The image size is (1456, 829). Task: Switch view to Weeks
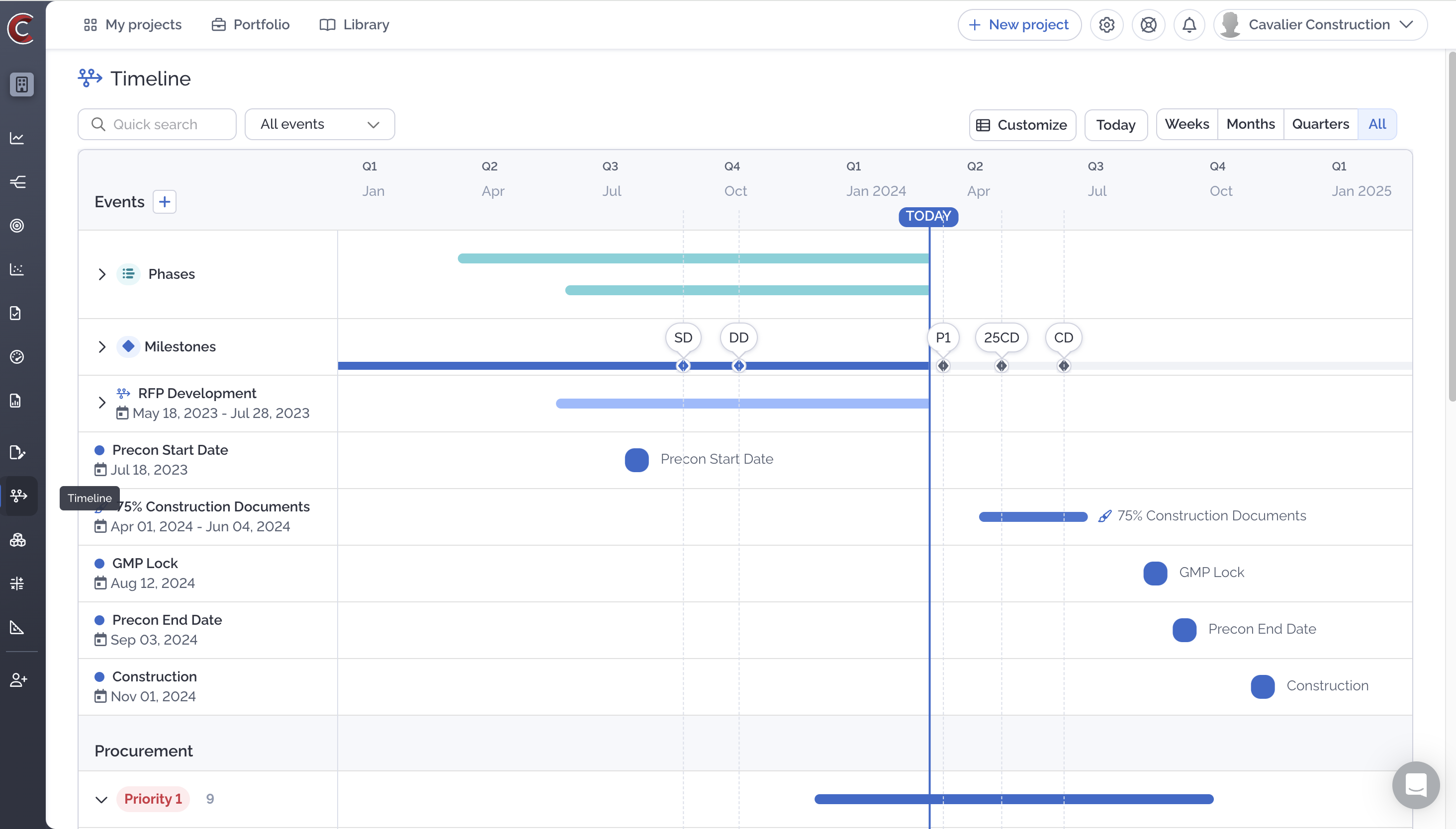coord(1186,124)
